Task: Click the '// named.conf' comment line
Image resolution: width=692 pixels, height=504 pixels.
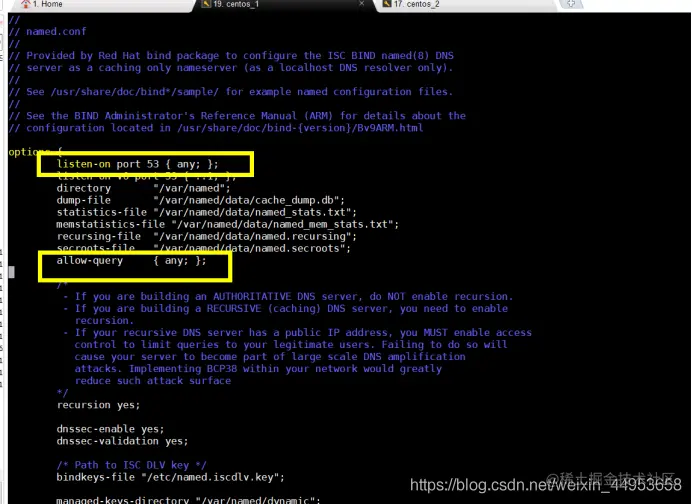Action: (x=48, y=31)
